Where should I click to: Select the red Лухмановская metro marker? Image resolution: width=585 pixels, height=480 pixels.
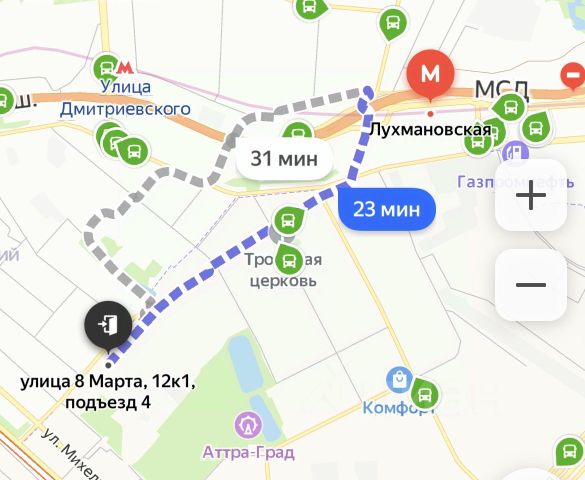(x=431, y=75)
